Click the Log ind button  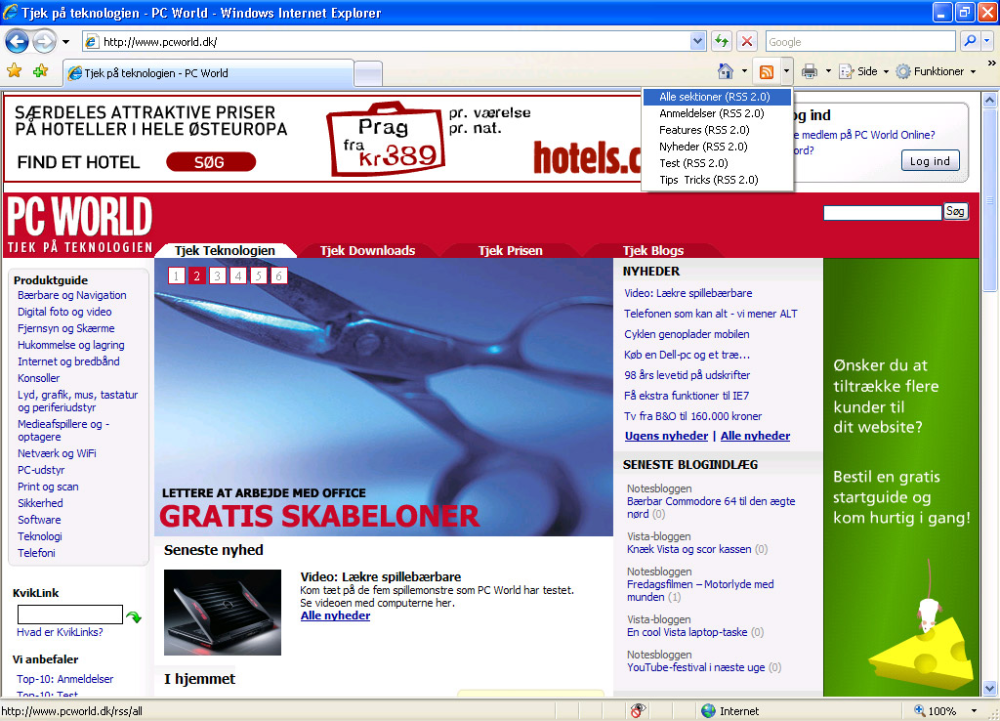[x=929, y=161]
